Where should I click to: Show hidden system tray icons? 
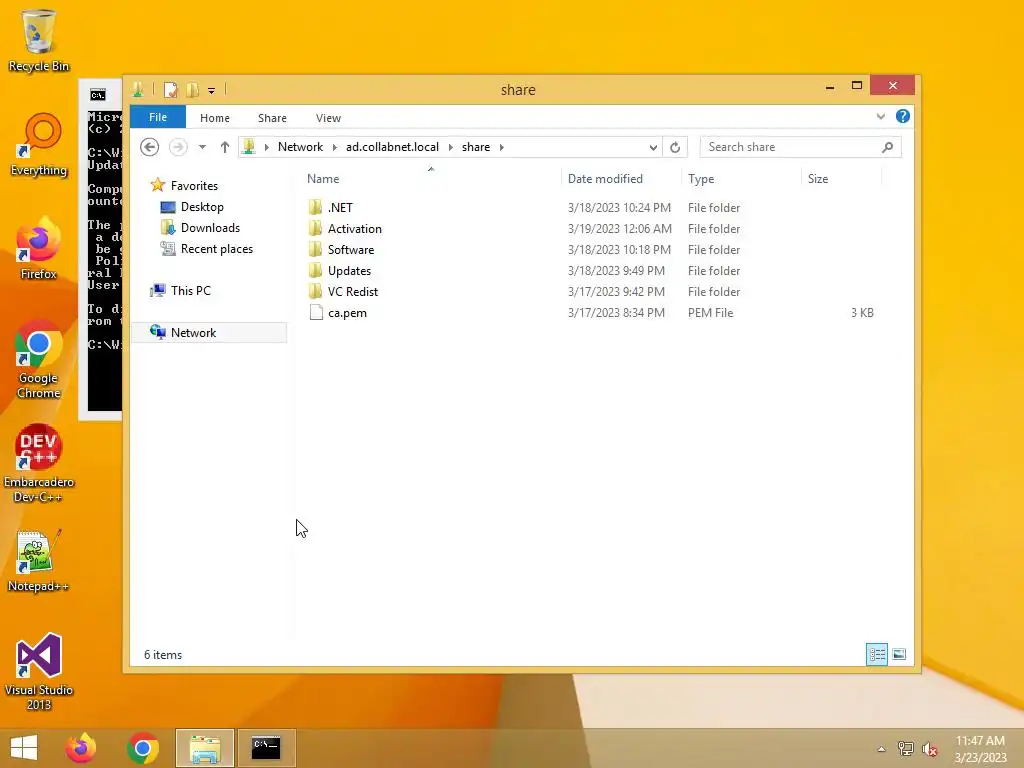[x=882, y=749]
